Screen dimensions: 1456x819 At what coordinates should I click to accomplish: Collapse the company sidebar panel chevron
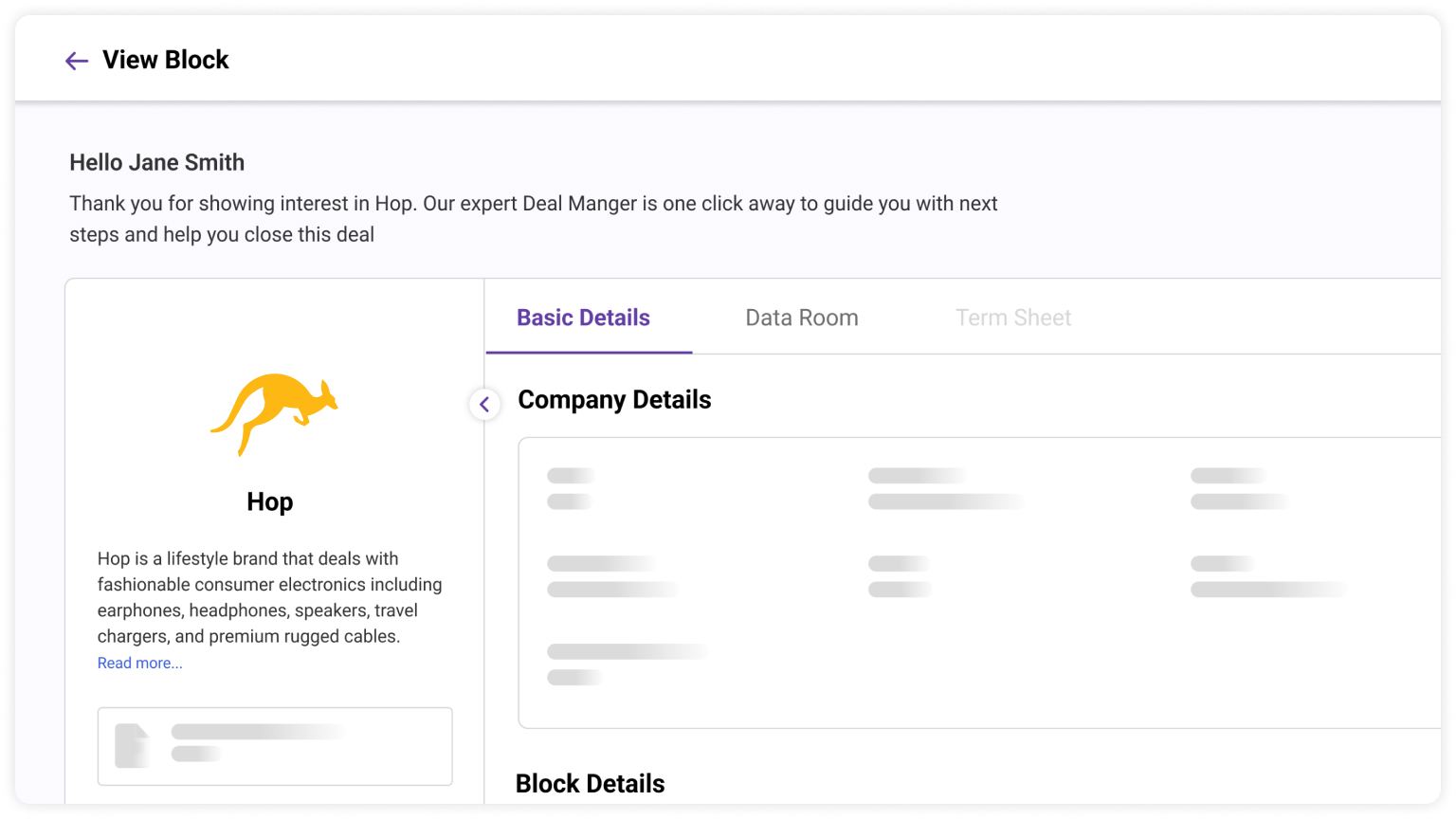click(484, 405)
